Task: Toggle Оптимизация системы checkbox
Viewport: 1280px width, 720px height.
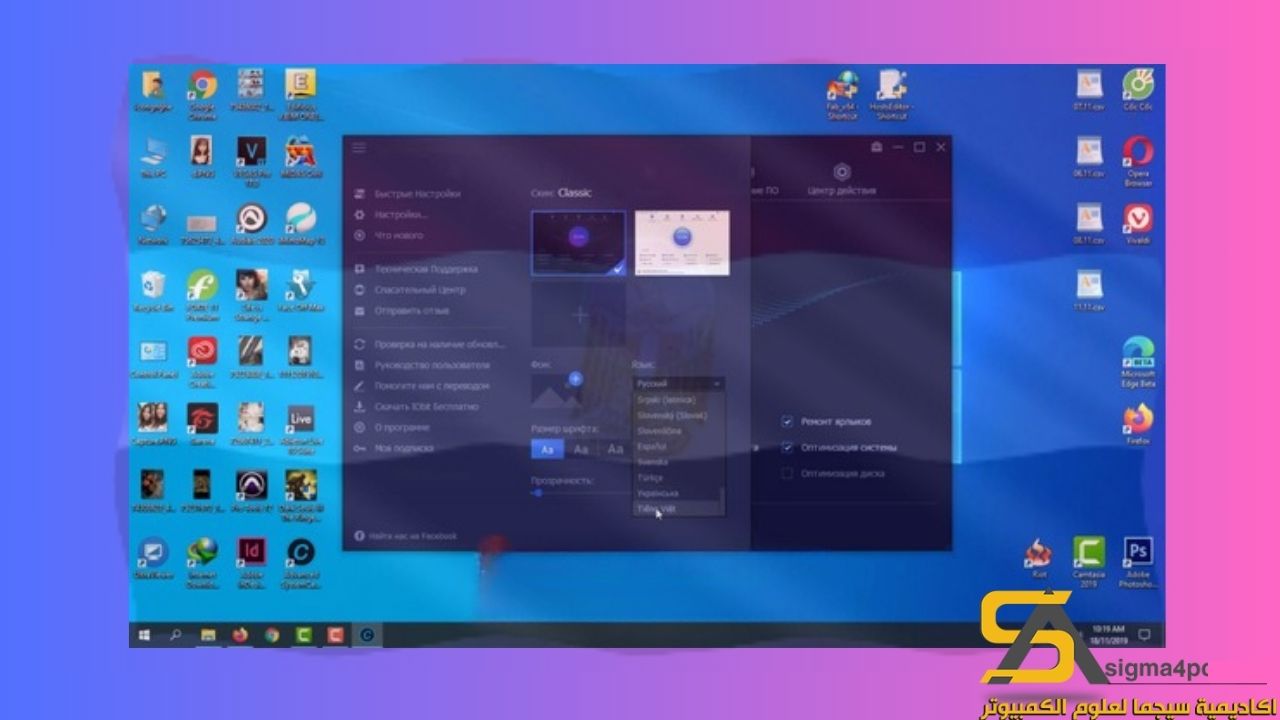Action: pyautogui.click(x=788, y=447)
